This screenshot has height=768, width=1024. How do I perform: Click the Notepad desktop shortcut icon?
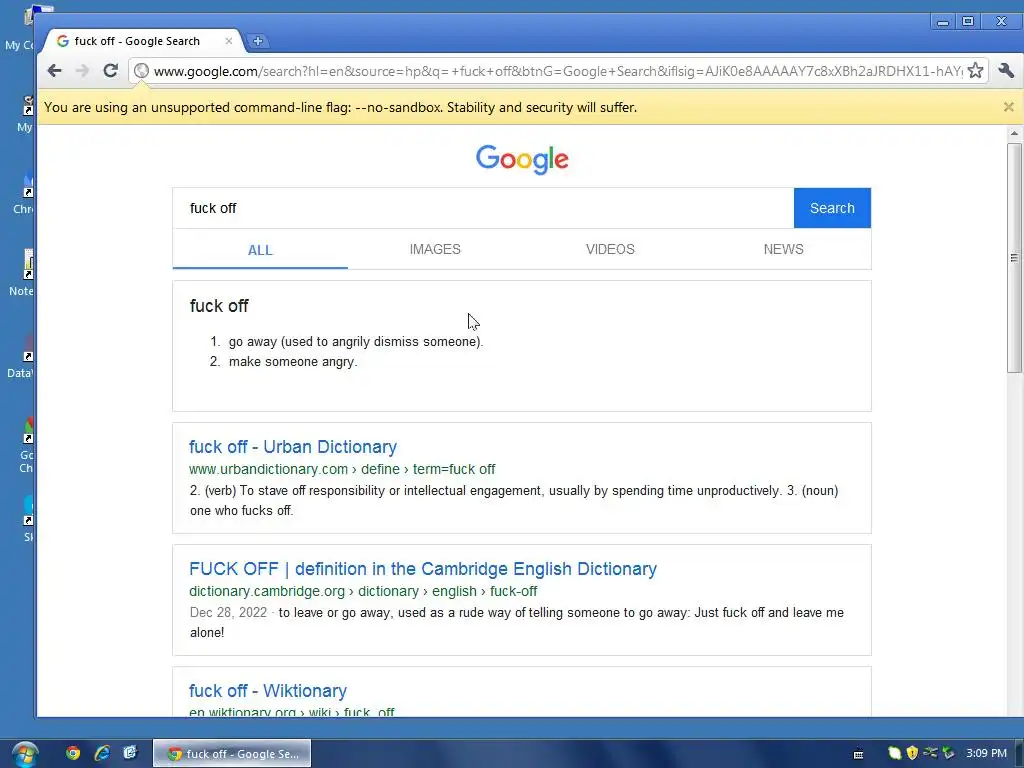click(x=28, y=264)
